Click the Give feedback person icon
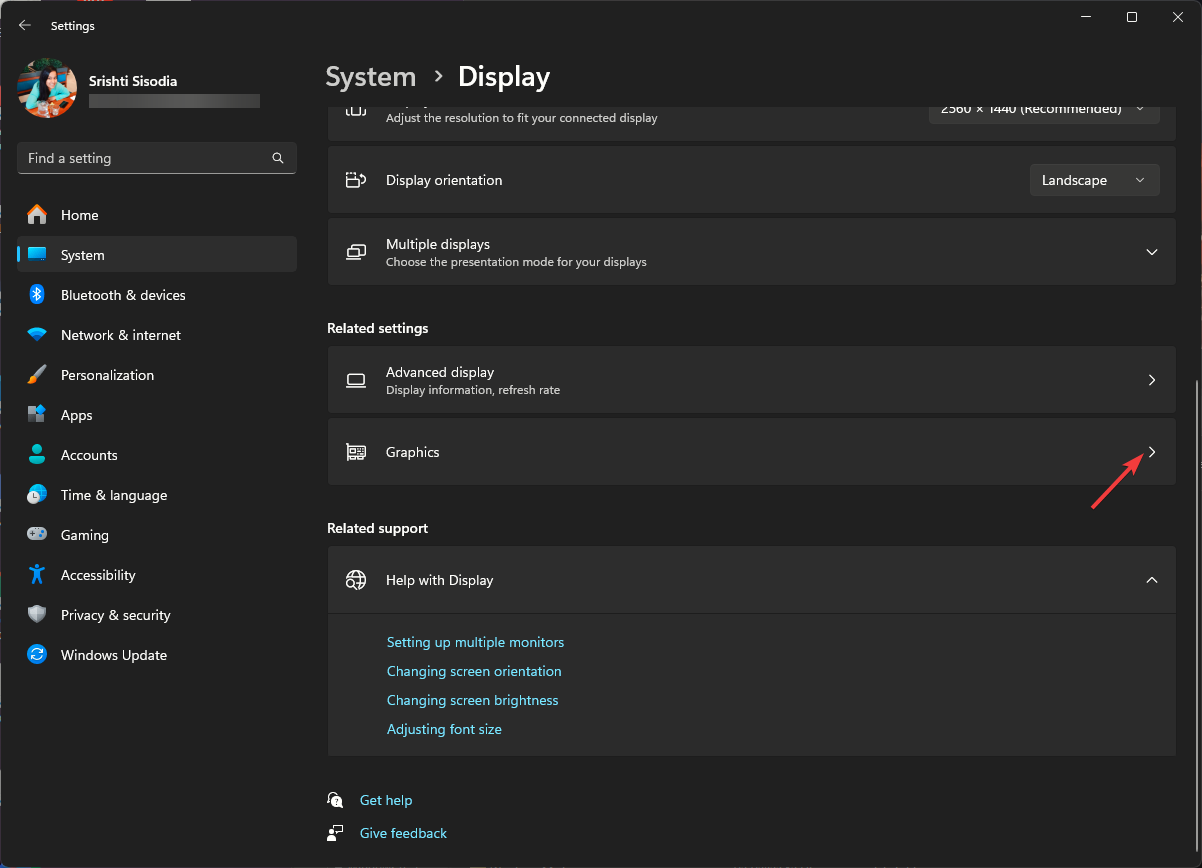 pyautogui.click(x=335, y=833)
